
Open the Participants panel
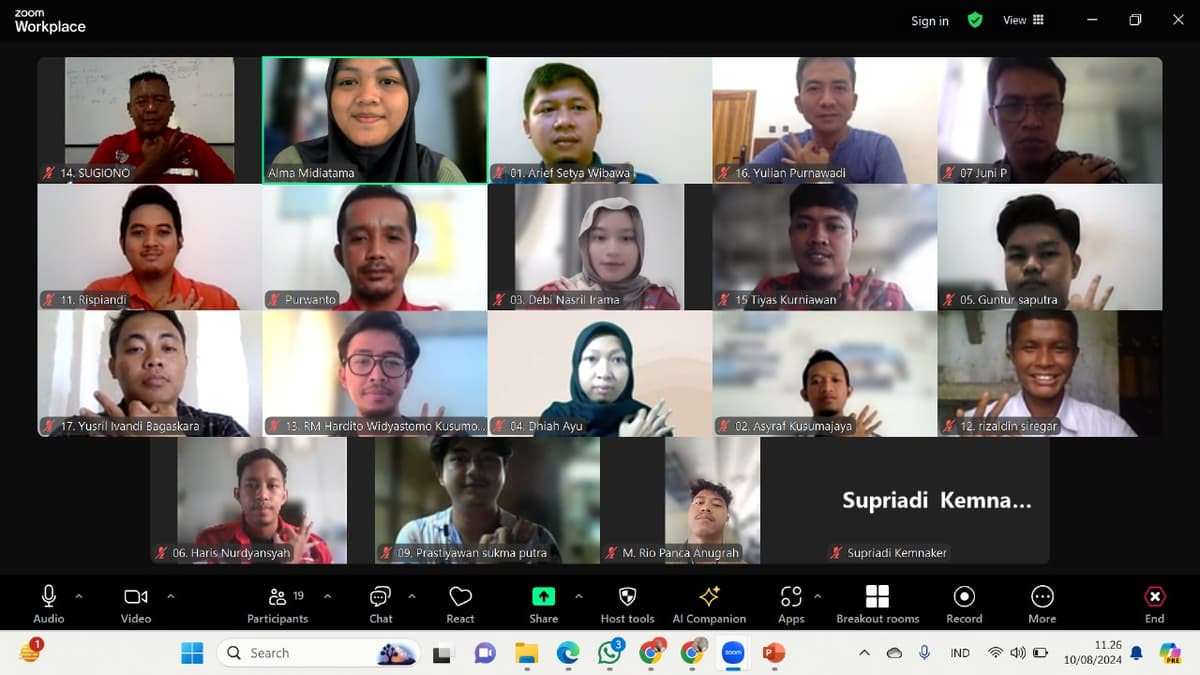(278, 604)
